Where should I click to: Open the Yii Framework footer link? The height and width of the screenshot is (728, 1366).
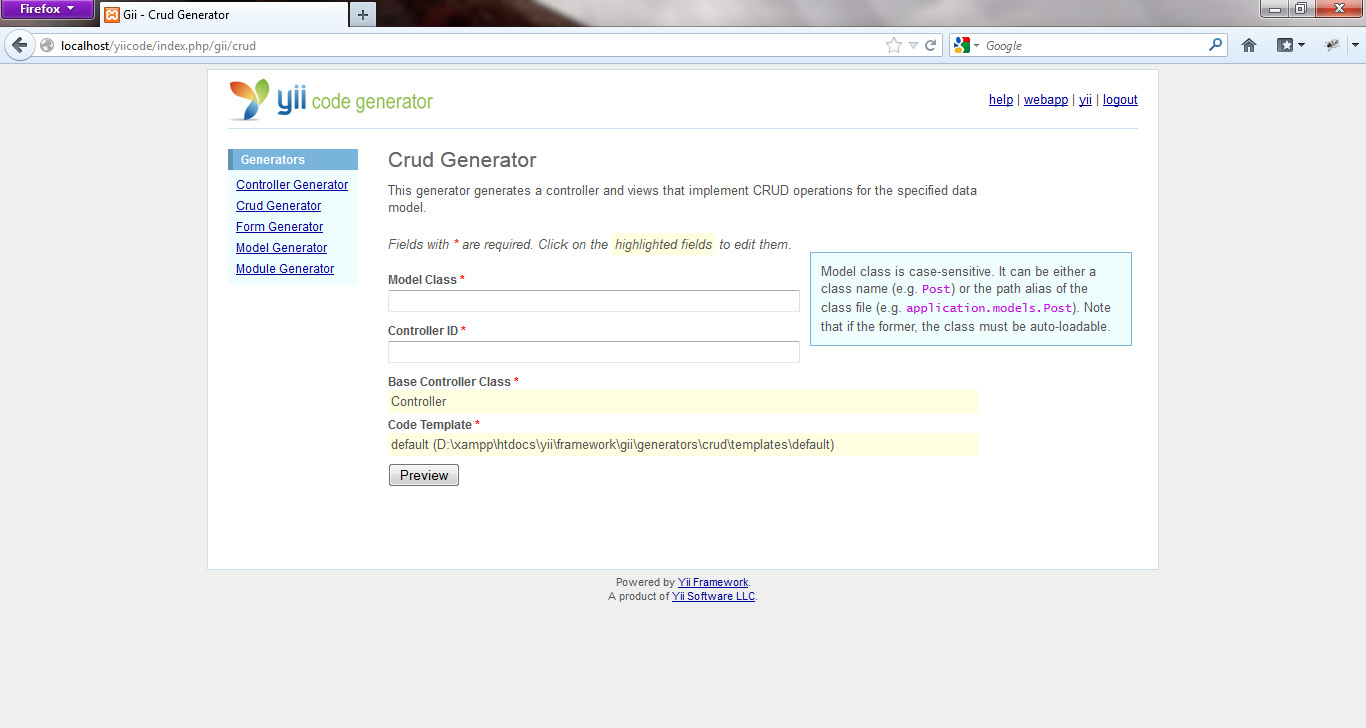click(713, 582)
